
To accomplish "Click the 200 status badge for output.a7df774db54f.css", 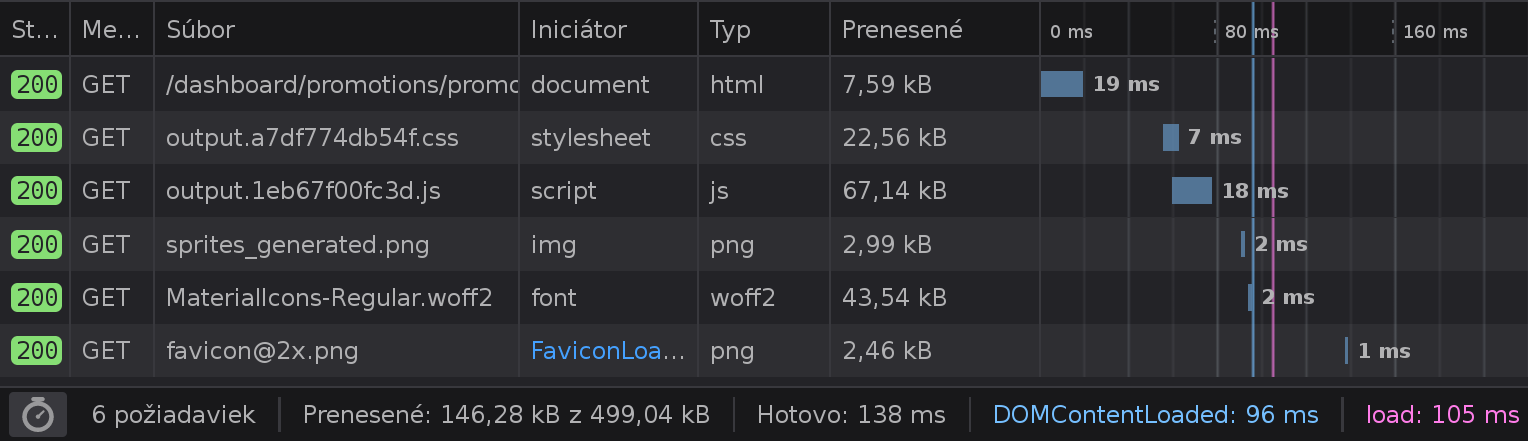I will pyautogui.click(x=36, y=137).
